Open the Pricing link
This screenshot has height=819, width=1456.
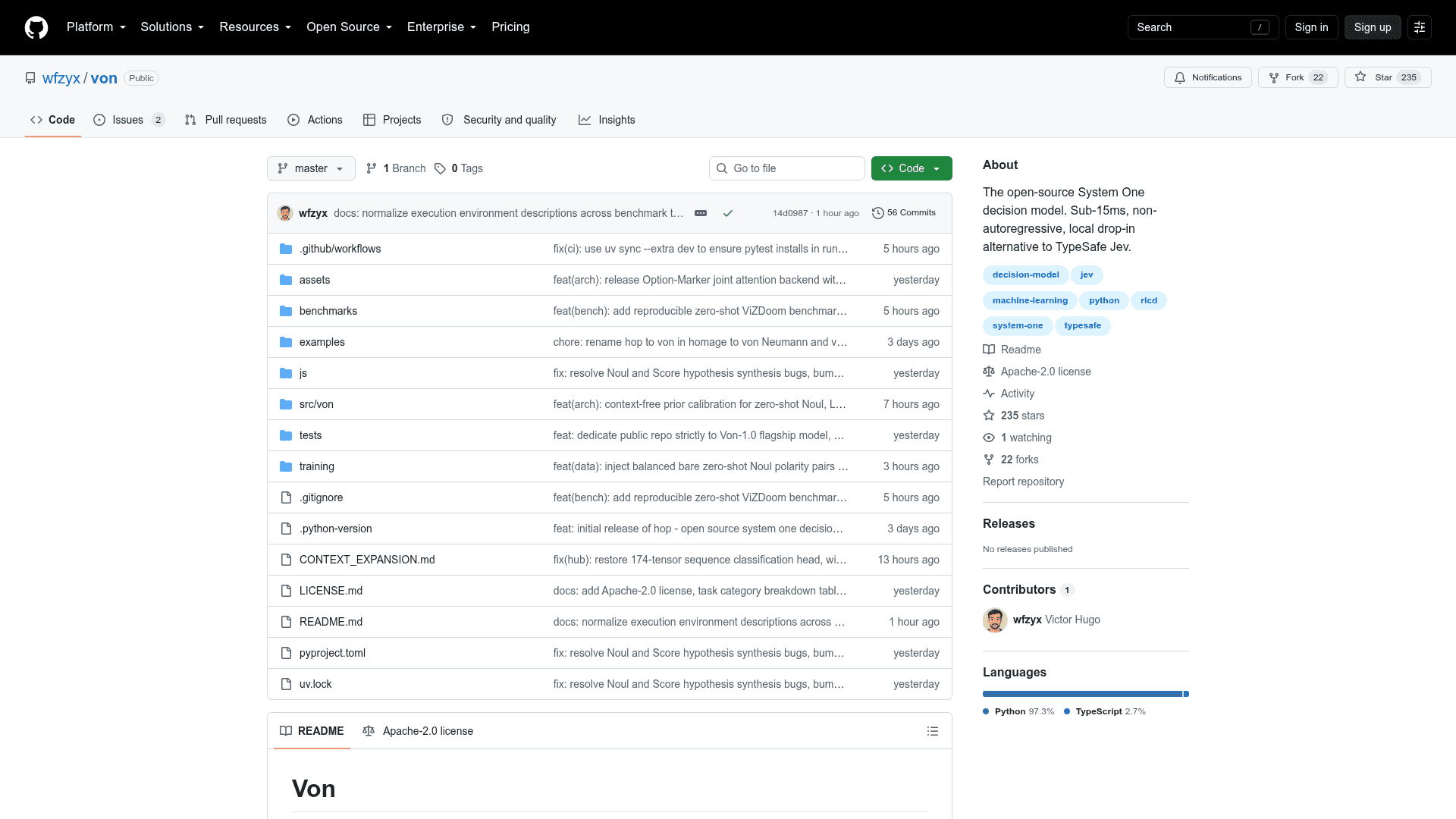(x=510, y=27)
